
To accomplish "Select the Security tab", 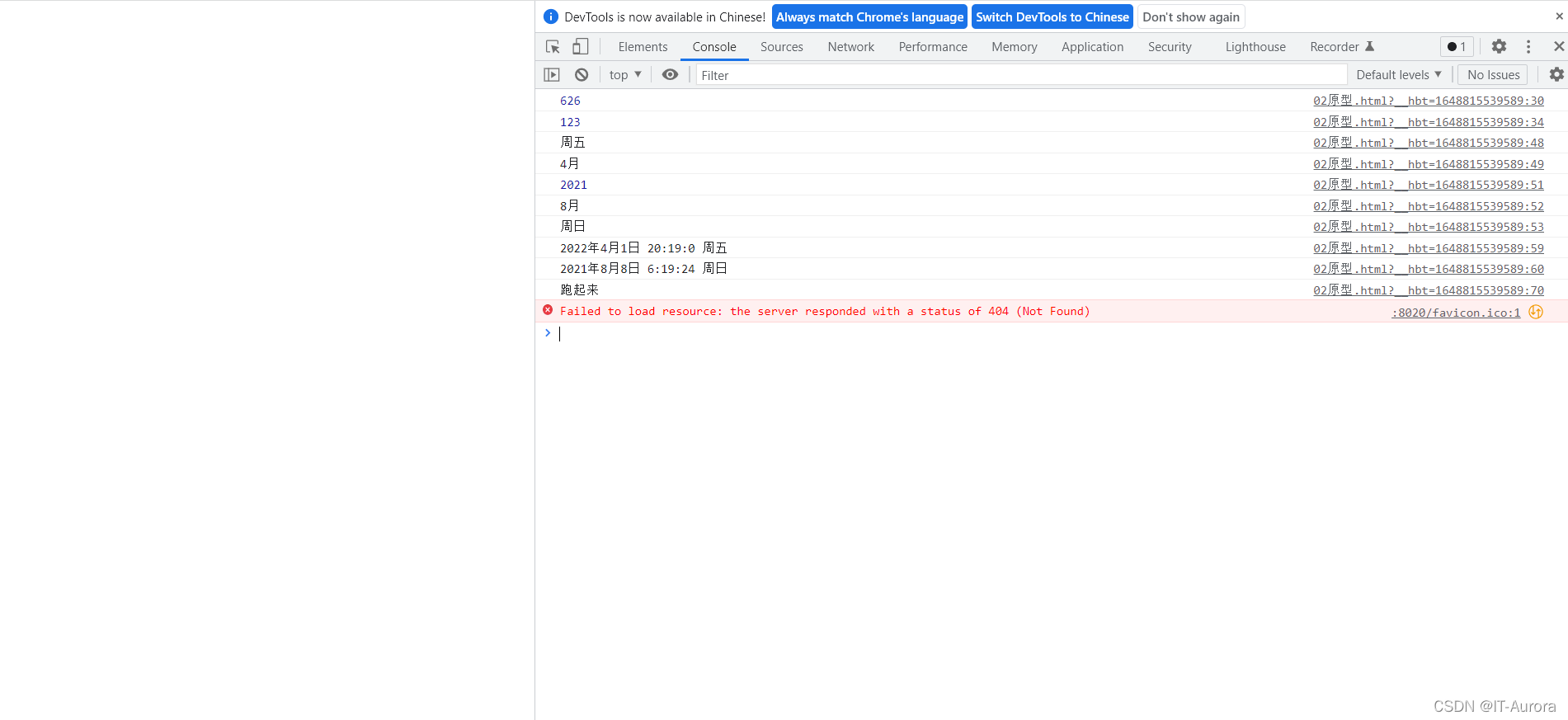I will (1170, 47).
